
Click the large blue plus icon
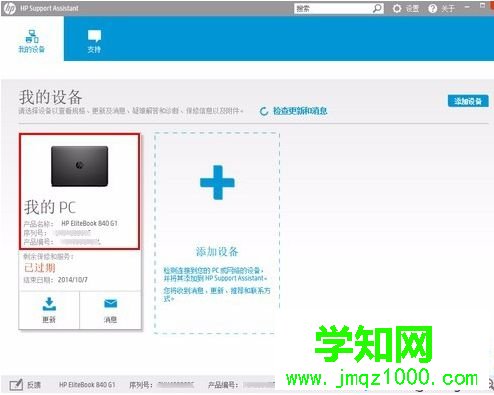[x=217, y=182]
